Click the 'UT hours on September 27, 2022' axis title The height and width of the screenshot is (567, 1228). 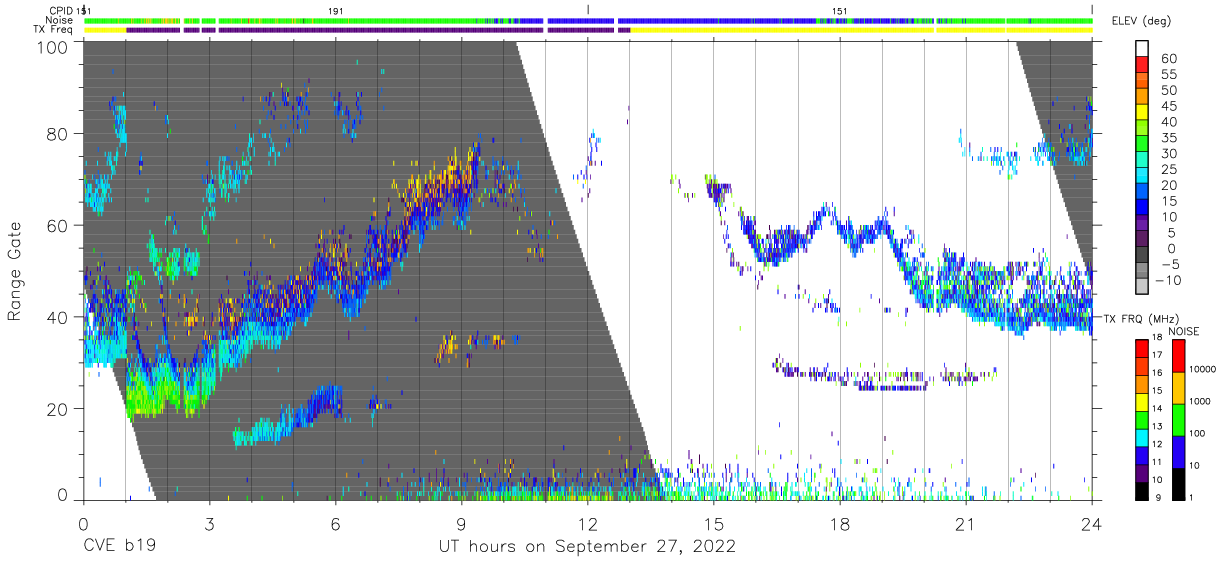587,547
